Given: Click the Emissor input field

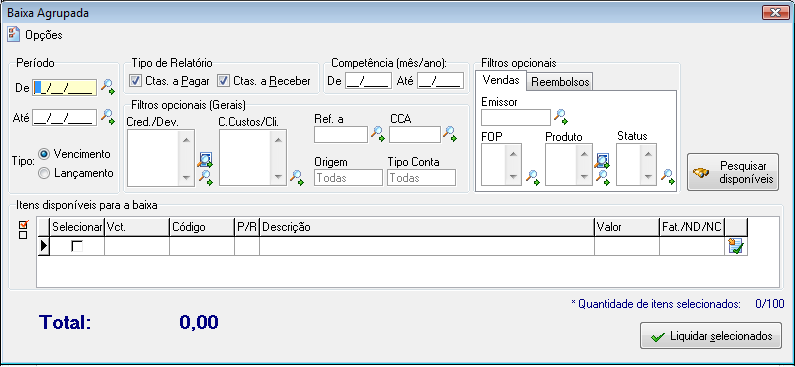Looking at the screenshot, I should click(x=516, y=118).
